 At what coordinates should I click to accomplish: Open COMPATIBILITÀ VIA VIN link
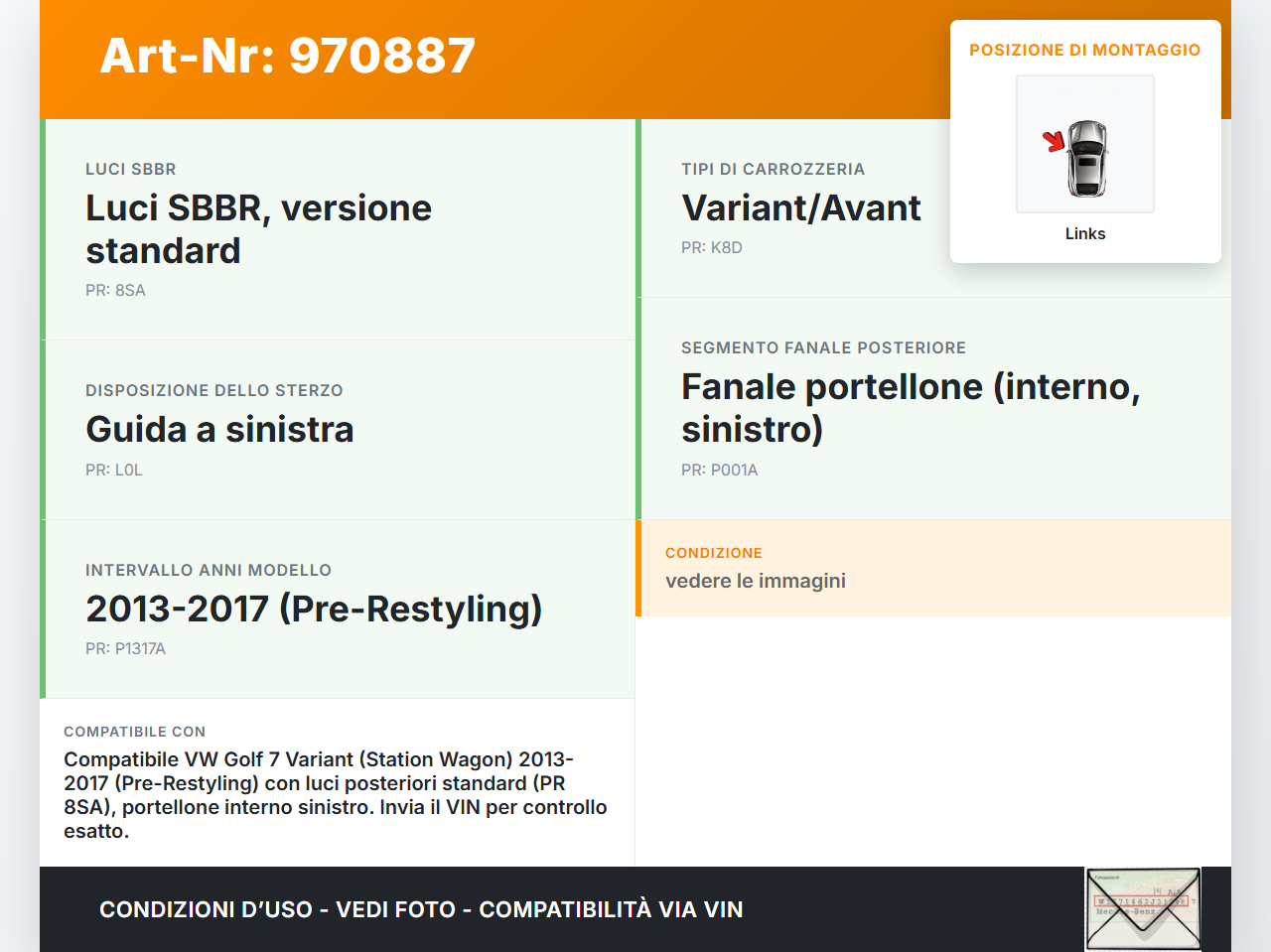611,908
